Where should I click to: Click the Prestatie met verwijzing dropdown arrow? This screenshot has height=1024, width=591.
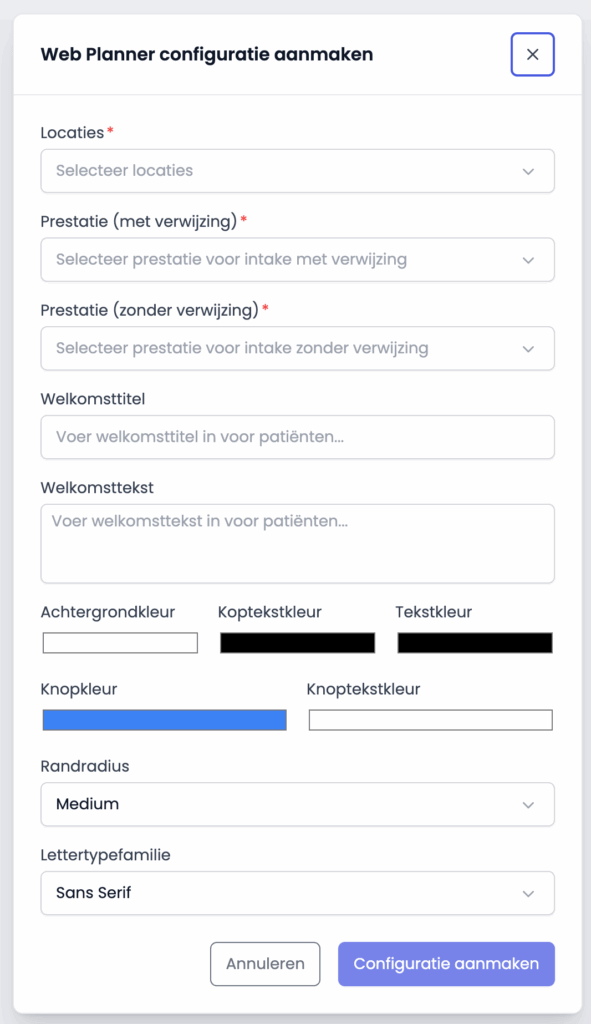(530, 260)
